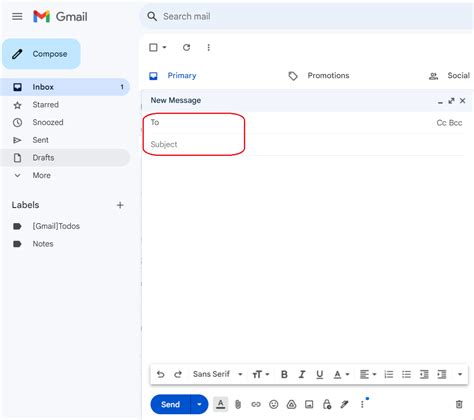474x420 pixels.
Task: Undo the last edit
Action: pyautogui.click(x=160, y=374)
